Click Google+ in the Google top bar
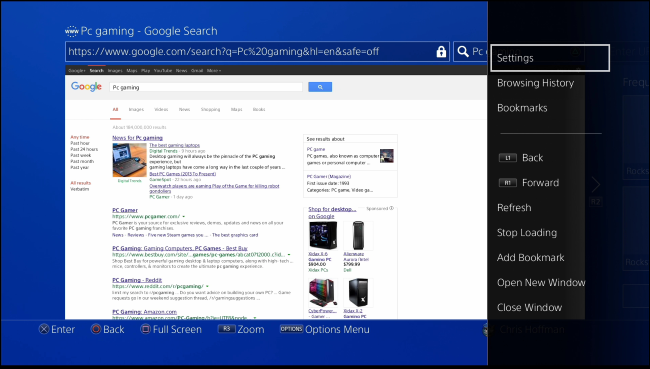The width and height of the screenshot is (650, 369). 77,70
